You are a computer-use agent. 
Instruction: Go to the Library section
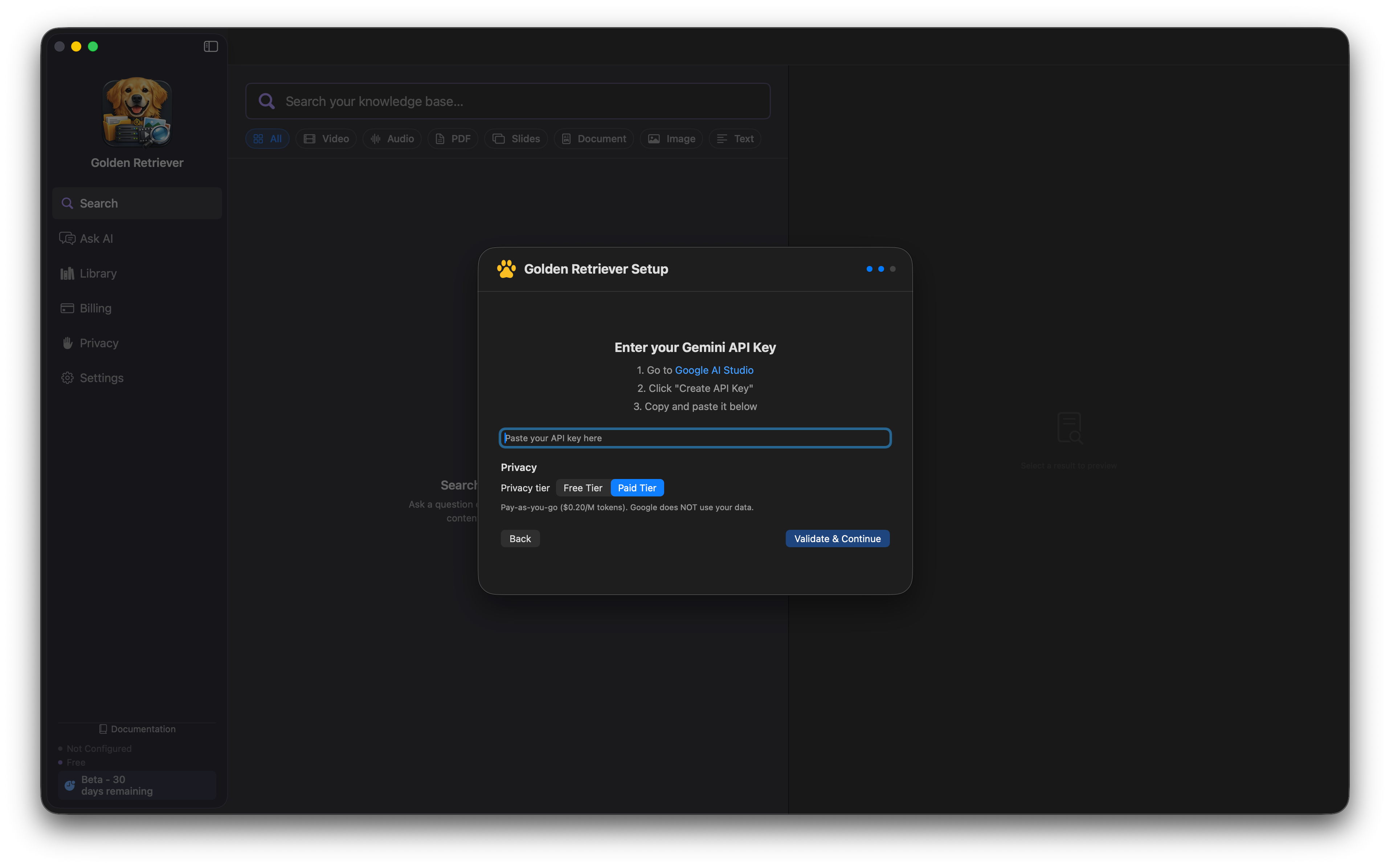pyautogui.click(x=137, y=273)
